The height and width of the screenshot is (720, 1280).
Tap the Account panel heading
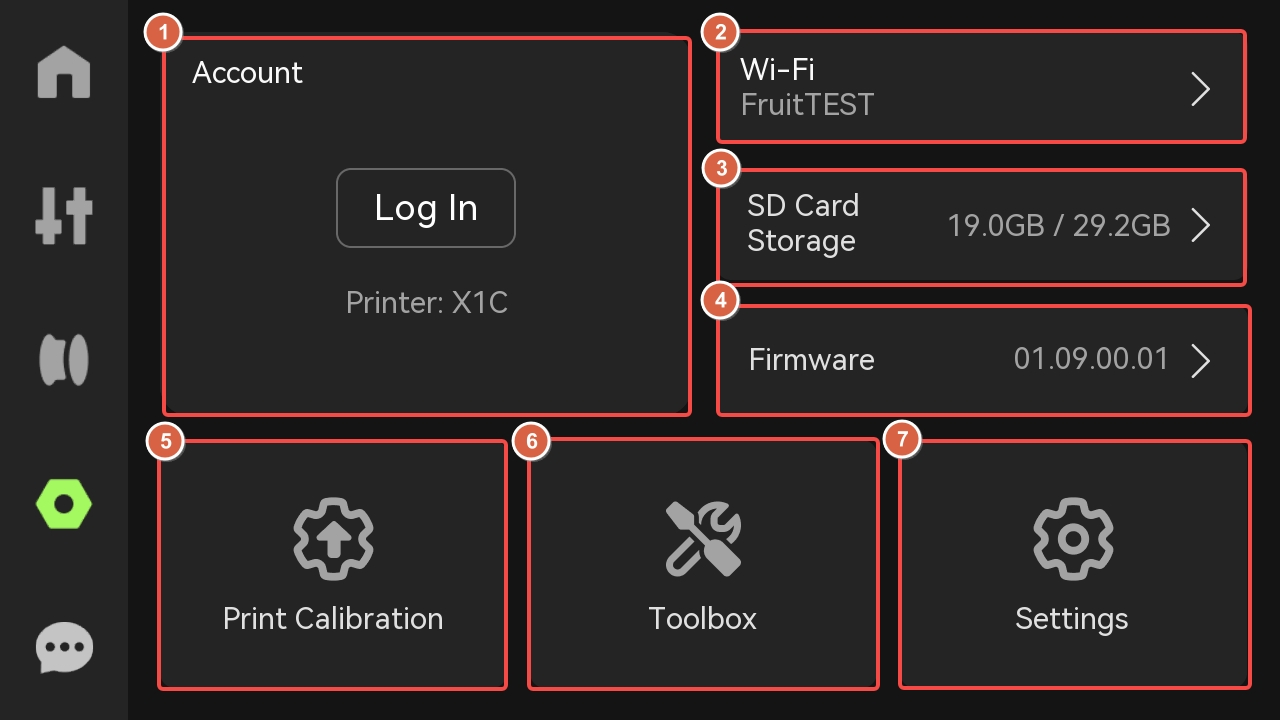click(247, 73)
